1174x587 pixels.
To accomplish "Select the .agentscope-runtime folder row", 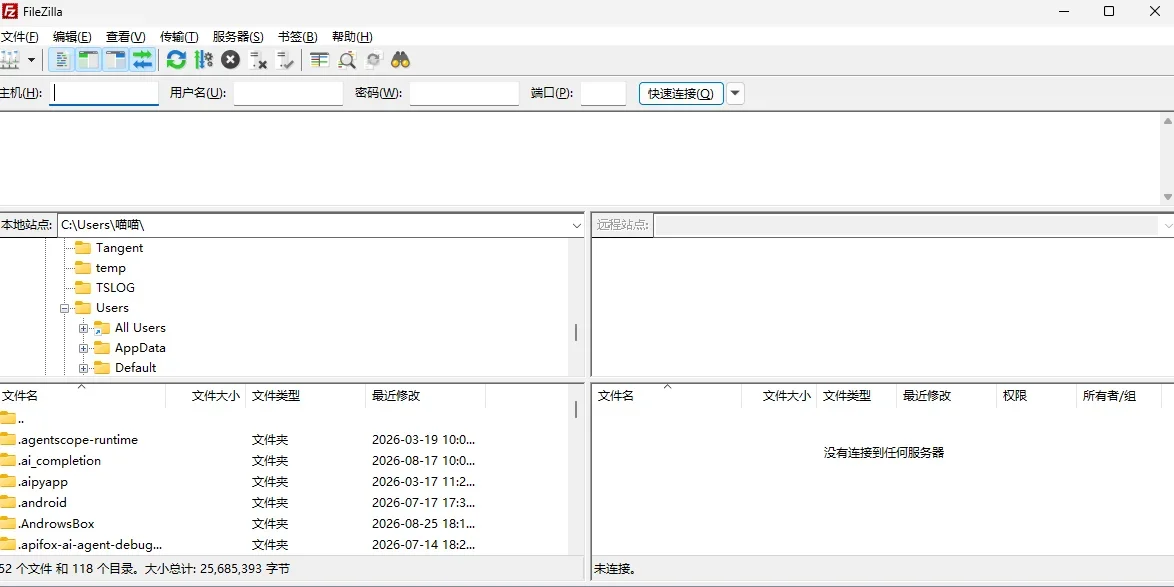I will click(285, 440).
